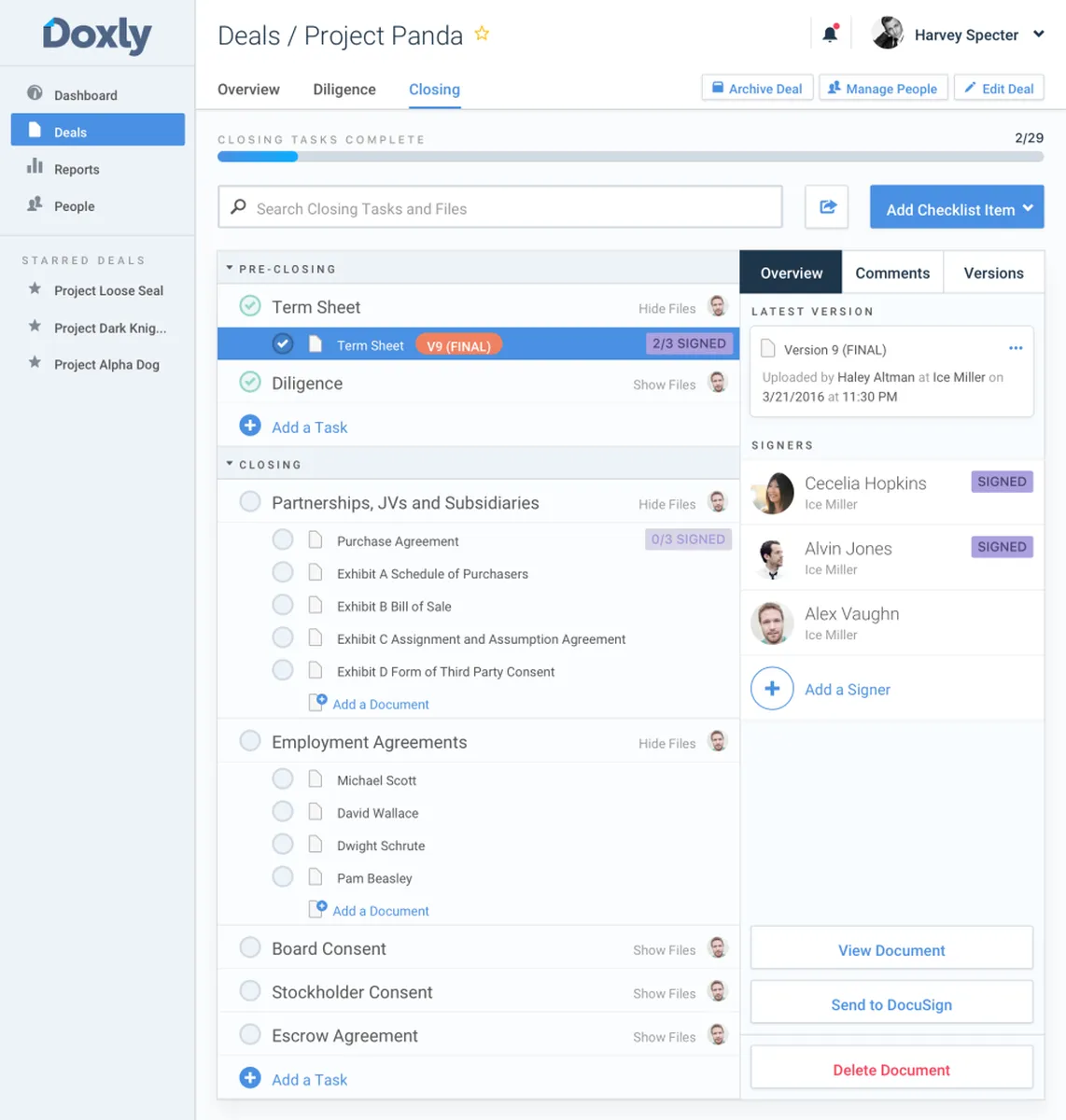Click plus icon for Add a Task under Closing

[250, 1078]
